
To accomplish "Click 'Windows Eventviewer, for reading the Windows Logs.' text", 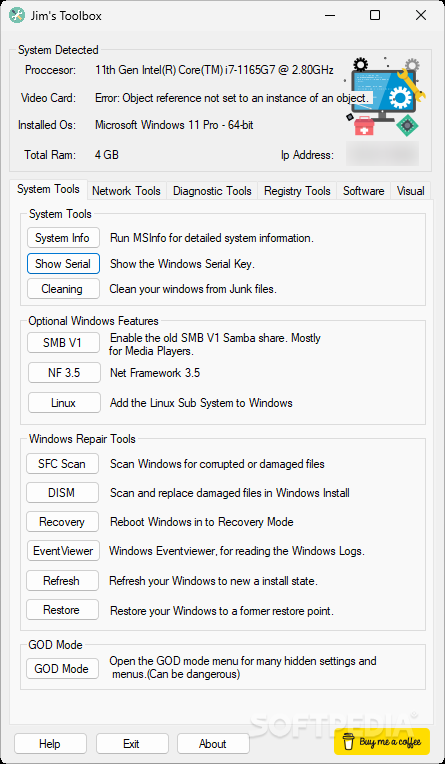I will [x=237, y=552].
